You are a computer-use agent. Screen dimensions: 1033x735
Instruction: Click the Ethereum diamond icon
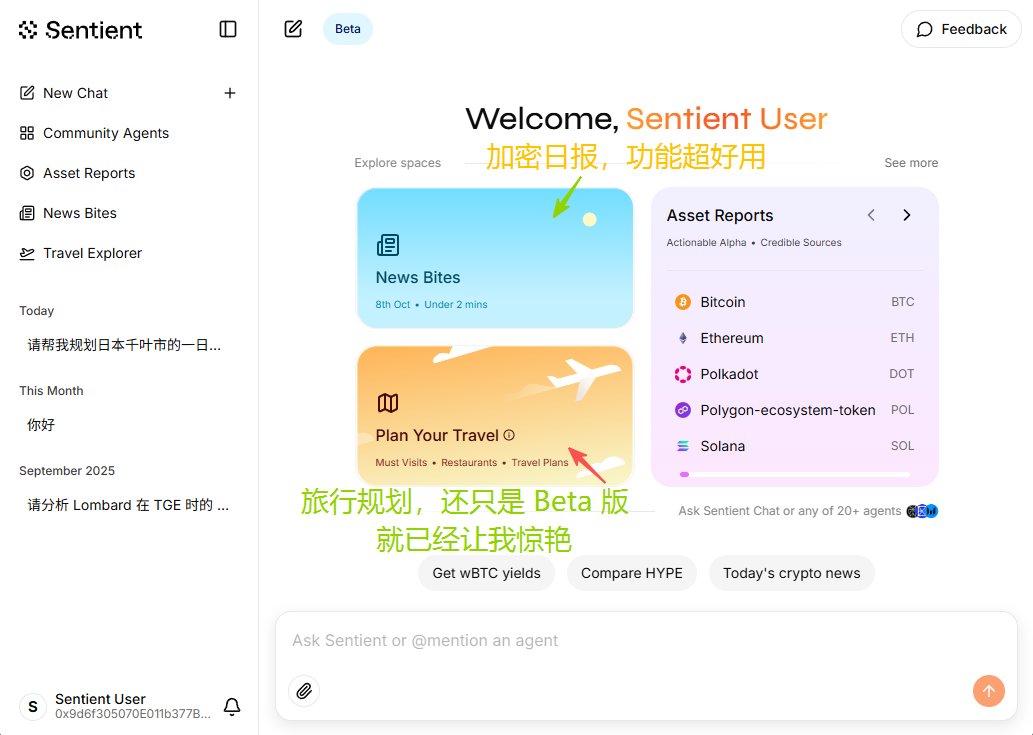click(683, 338)
